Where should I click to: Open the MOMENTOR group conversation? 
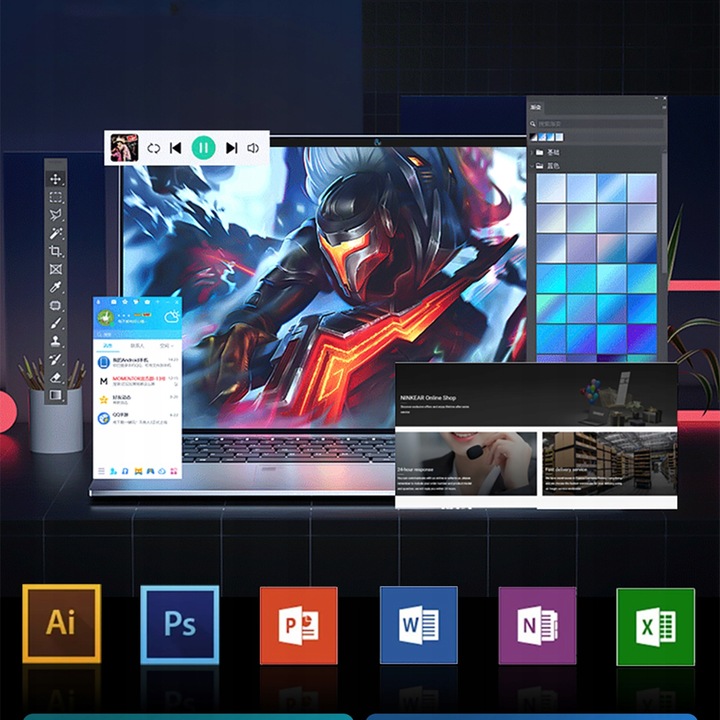coord(137,381)
